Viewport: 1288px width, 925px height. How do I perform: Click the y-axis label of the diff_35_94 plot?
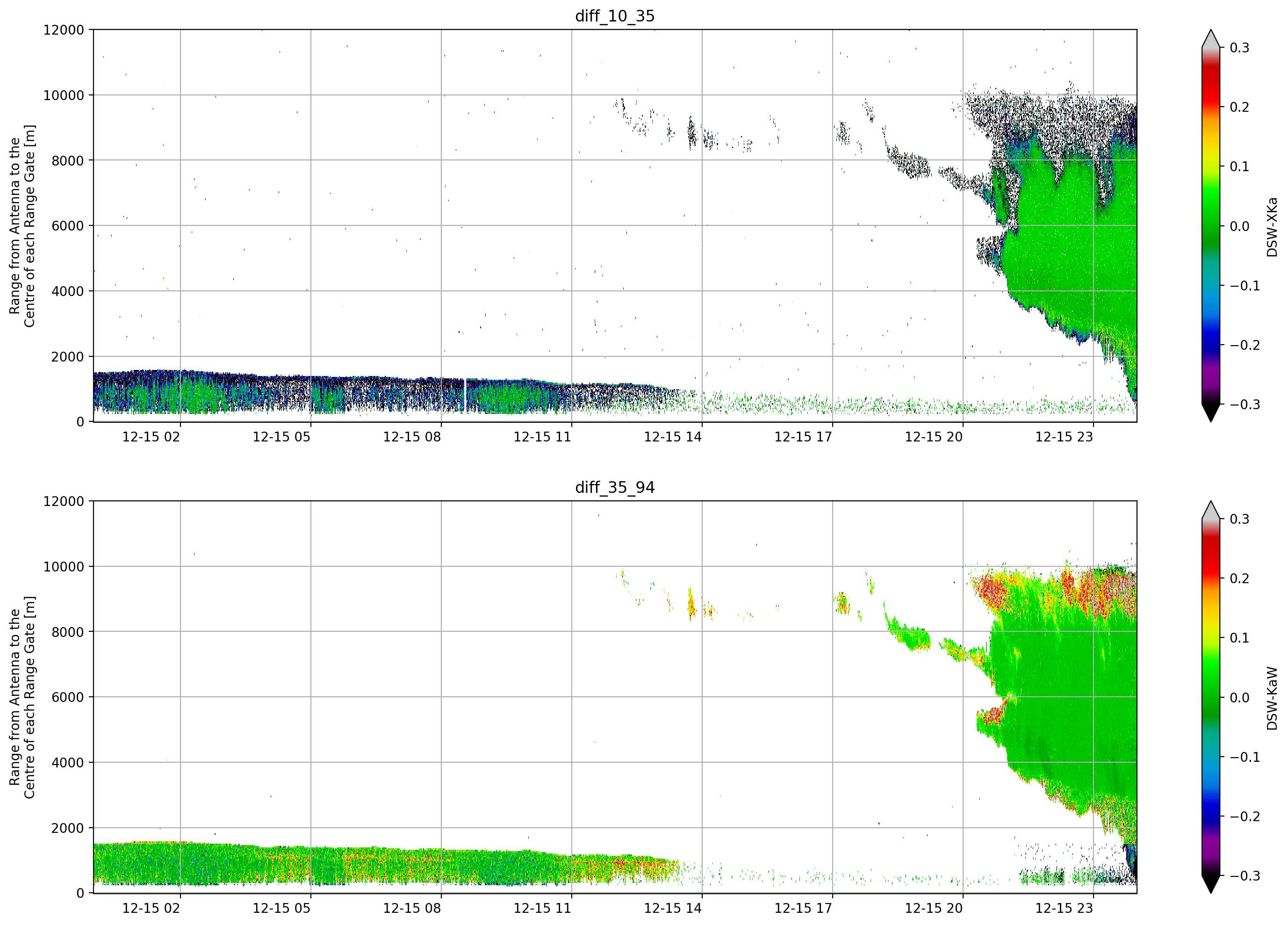click(22, 697)
